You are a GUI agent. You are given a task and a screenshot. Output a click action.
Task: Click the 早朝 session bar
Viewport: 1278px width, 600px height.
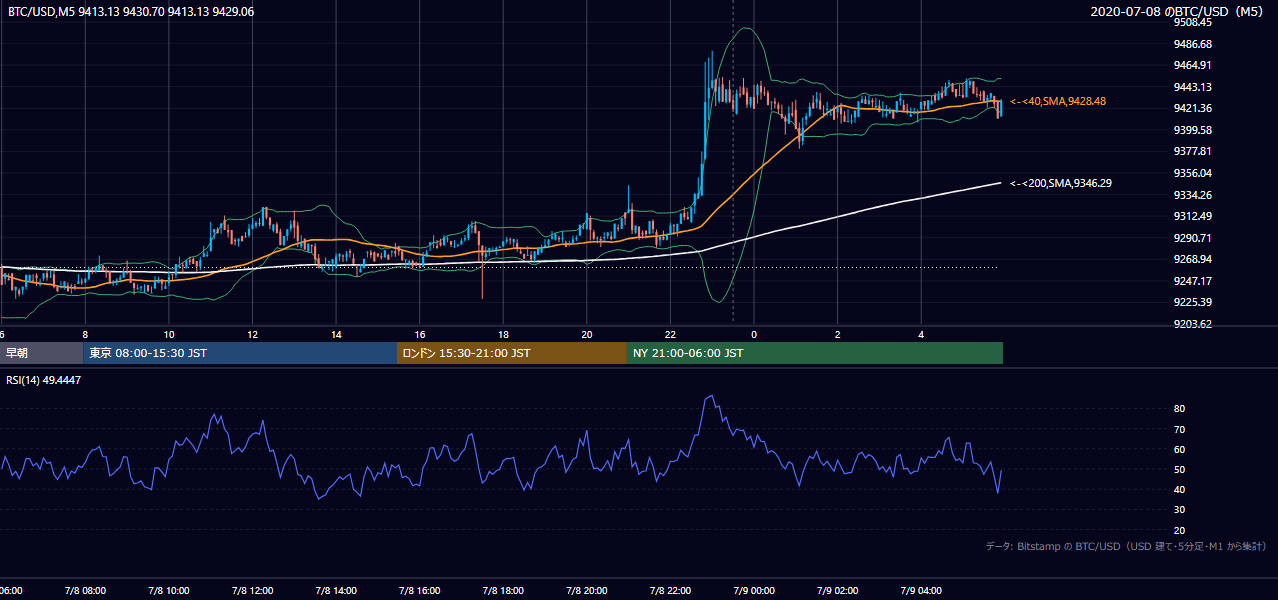41,353
